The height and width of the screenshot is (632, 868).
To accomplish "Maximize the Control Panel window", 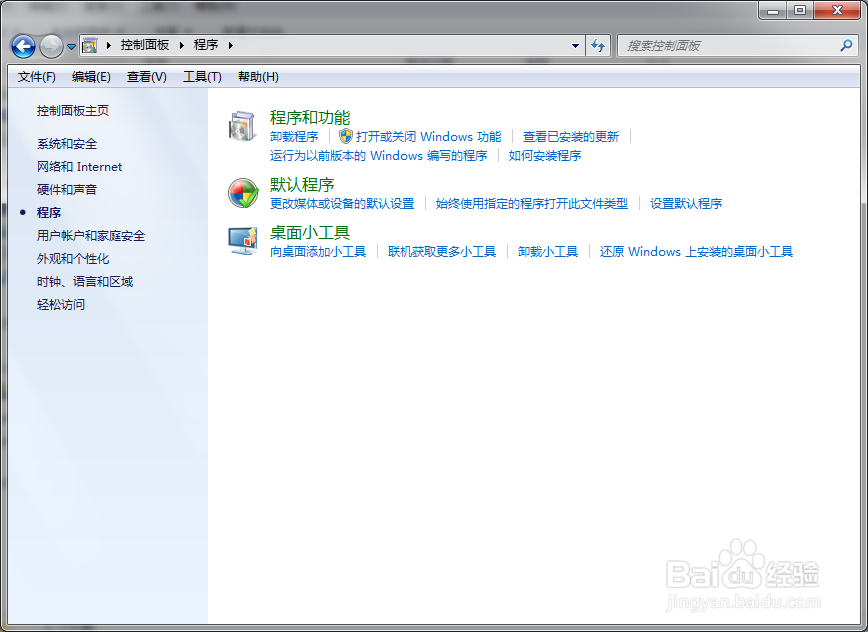I will pos(800,11).
